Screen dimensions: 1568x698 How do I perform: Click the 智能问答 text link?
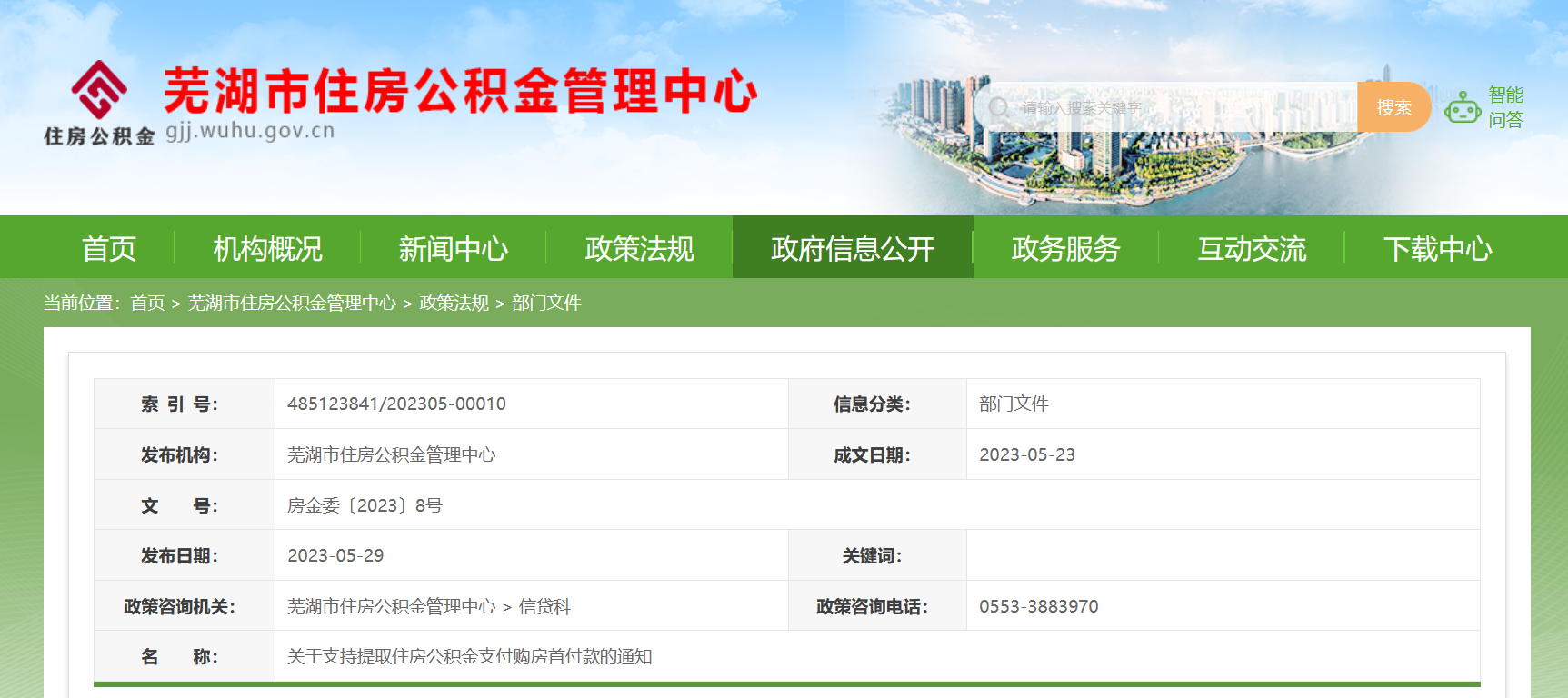pyautogui.click(x=1505, y=107)
